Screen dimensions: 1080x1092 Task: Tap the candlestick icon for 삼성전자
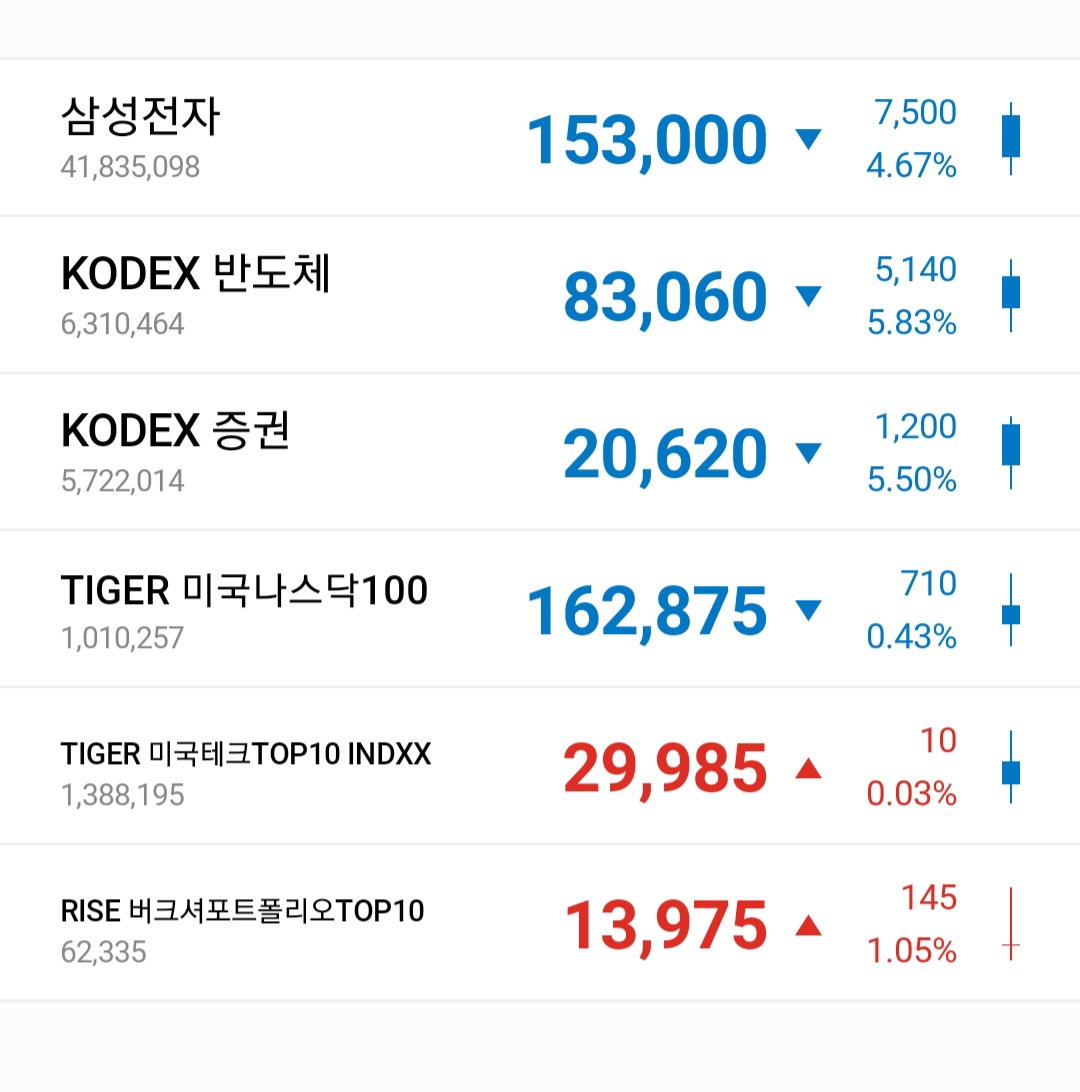click(1011, 138)
